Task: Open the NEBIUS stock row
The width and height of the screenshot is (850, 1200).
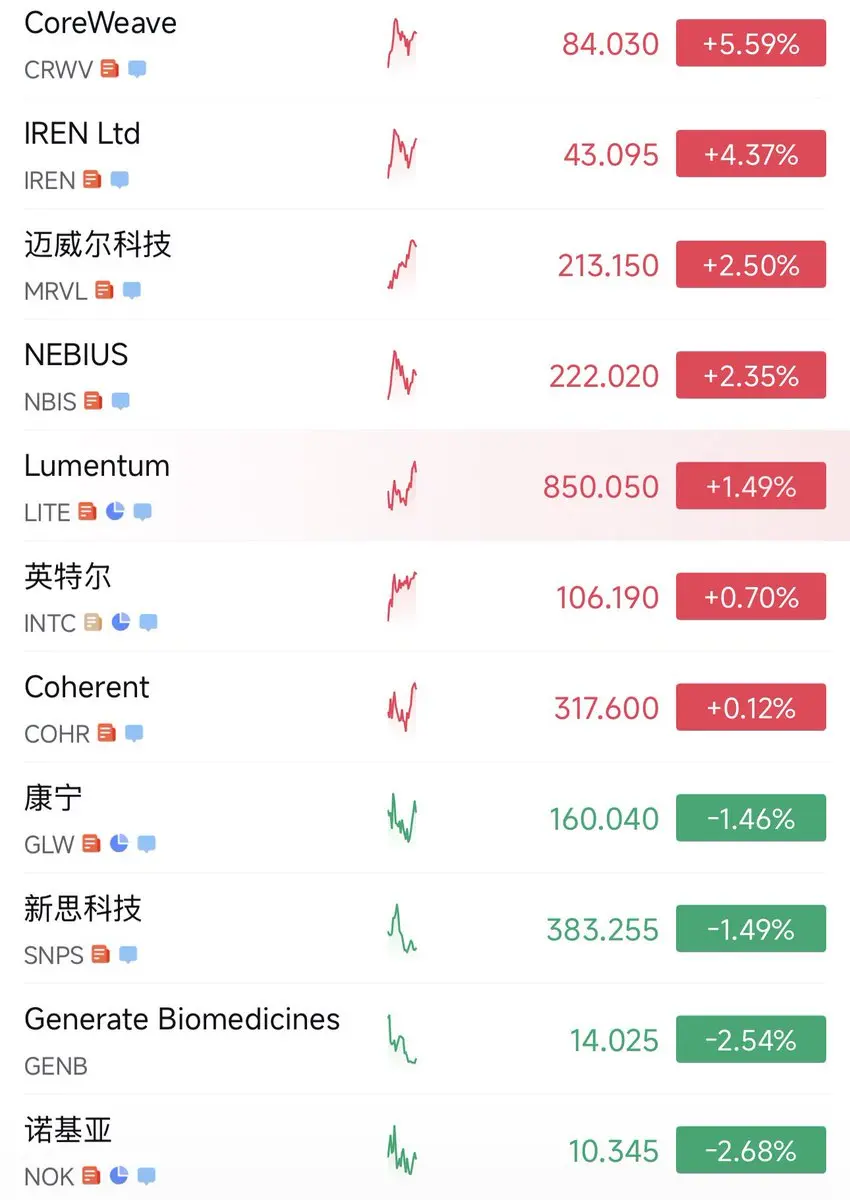Action: [425, 376]
